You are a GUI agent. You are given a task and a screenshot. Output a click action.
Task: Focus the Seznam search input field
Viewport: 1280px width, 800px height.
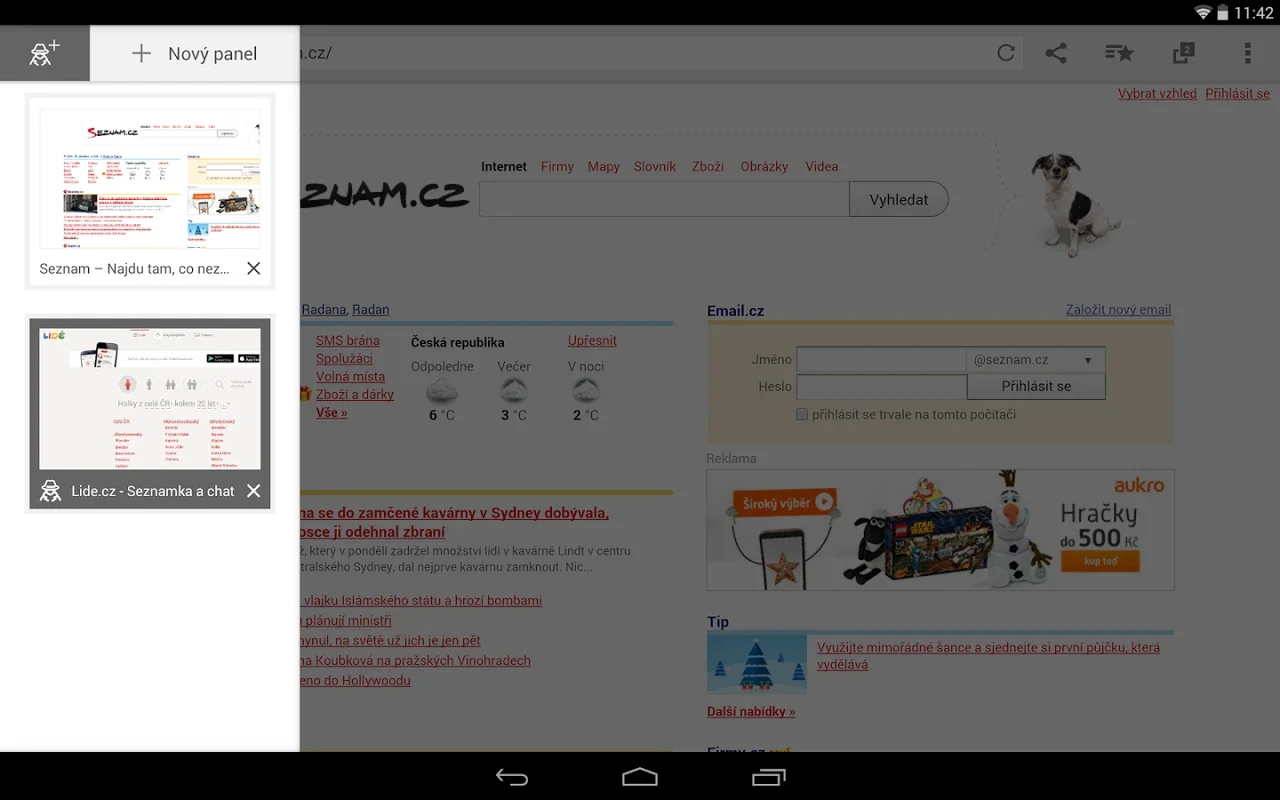[664, 199]
